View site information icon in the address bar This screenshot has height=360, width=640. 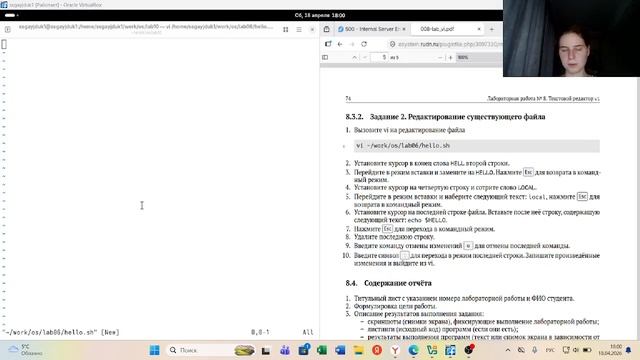click(x=392, y=44)
